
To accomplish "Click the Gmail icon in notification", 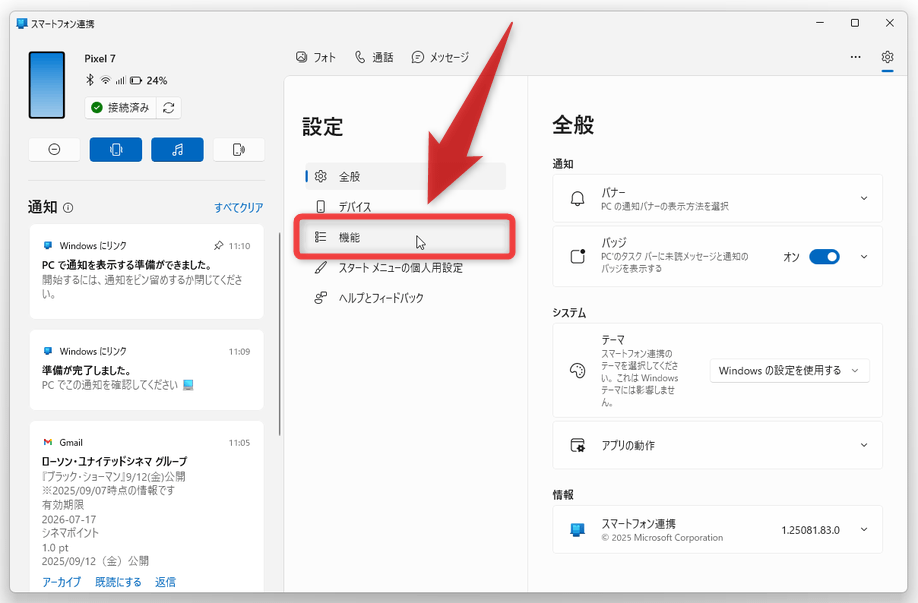I will pos(47,443).
